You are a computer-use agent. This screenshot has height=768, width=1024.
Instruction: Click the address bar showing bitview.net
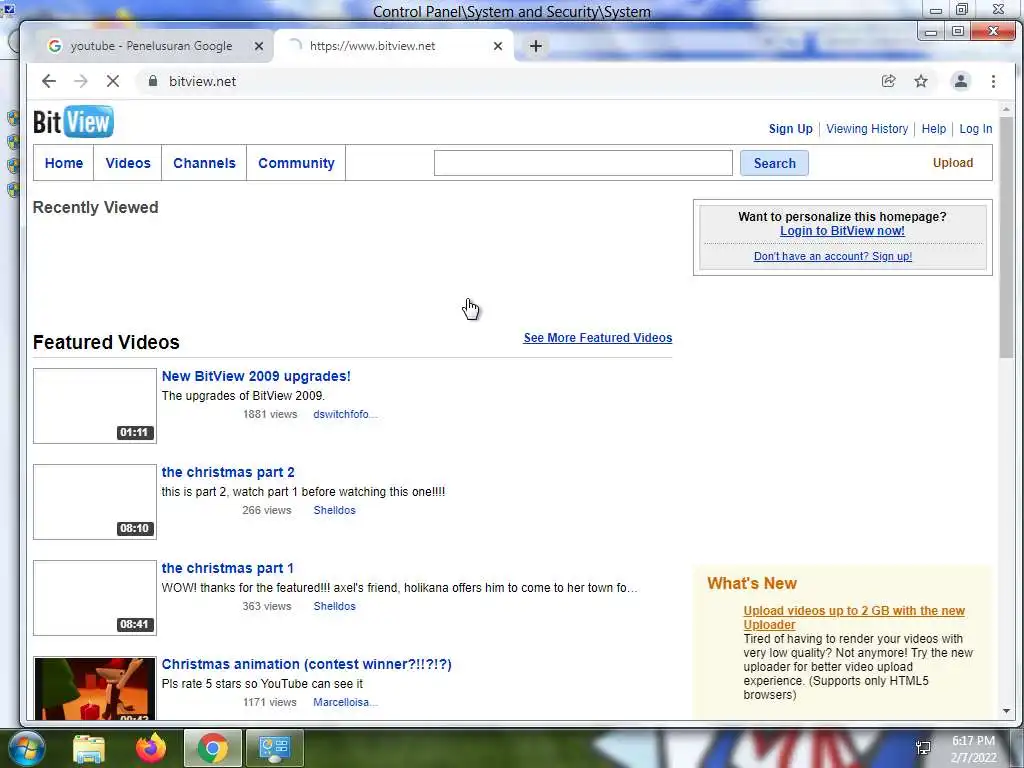tap(509, 81)
